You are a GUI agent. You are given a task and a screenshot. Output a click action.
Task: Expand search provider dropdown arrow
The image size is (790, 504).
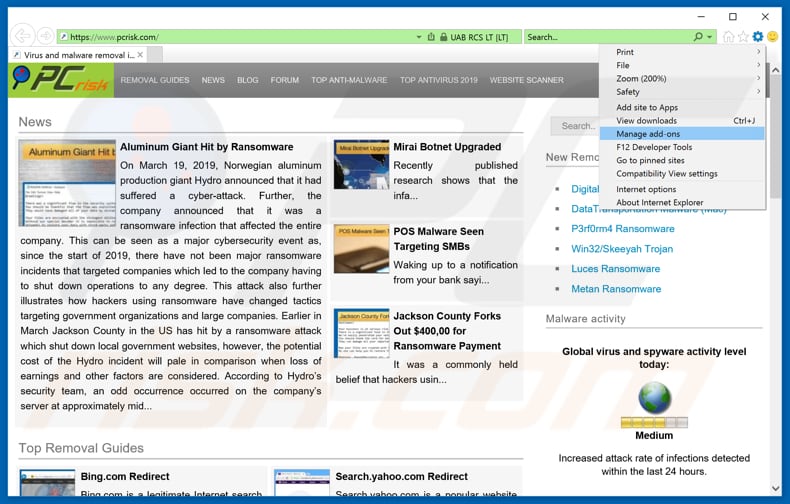click(709, 37)
